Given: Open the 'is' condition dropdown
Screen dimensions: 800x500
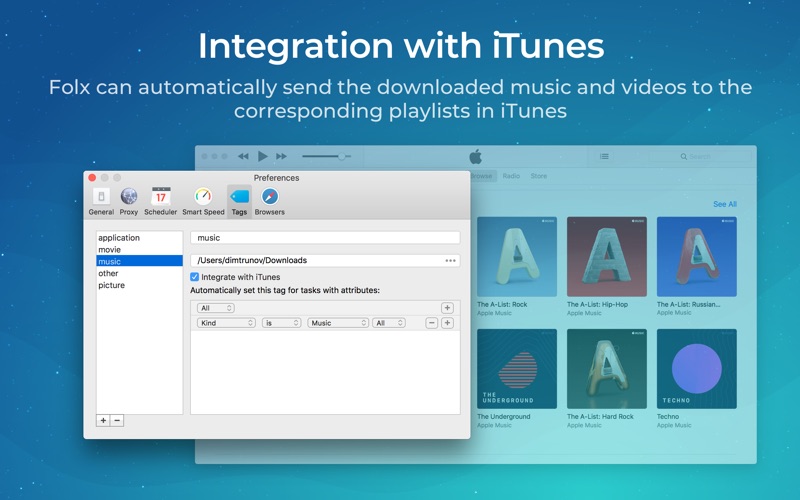Looking at the screenshot, I should [x=281, y=323].
